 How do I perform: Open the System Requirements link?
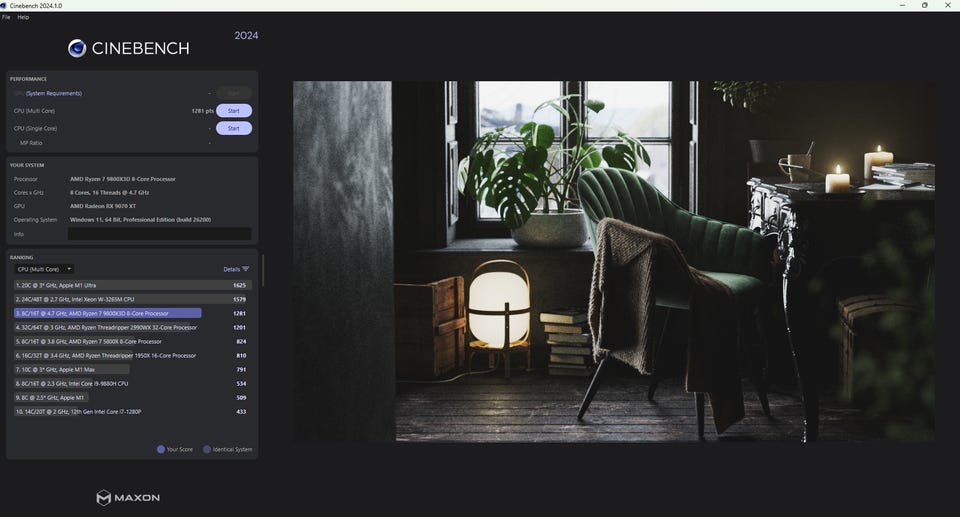coord(54,93)
